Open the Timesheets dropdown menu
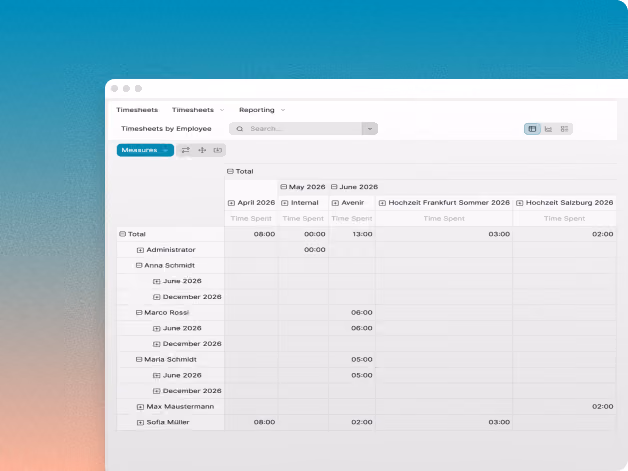The height and width of the screenshot is (471, 628). [198, 110]
